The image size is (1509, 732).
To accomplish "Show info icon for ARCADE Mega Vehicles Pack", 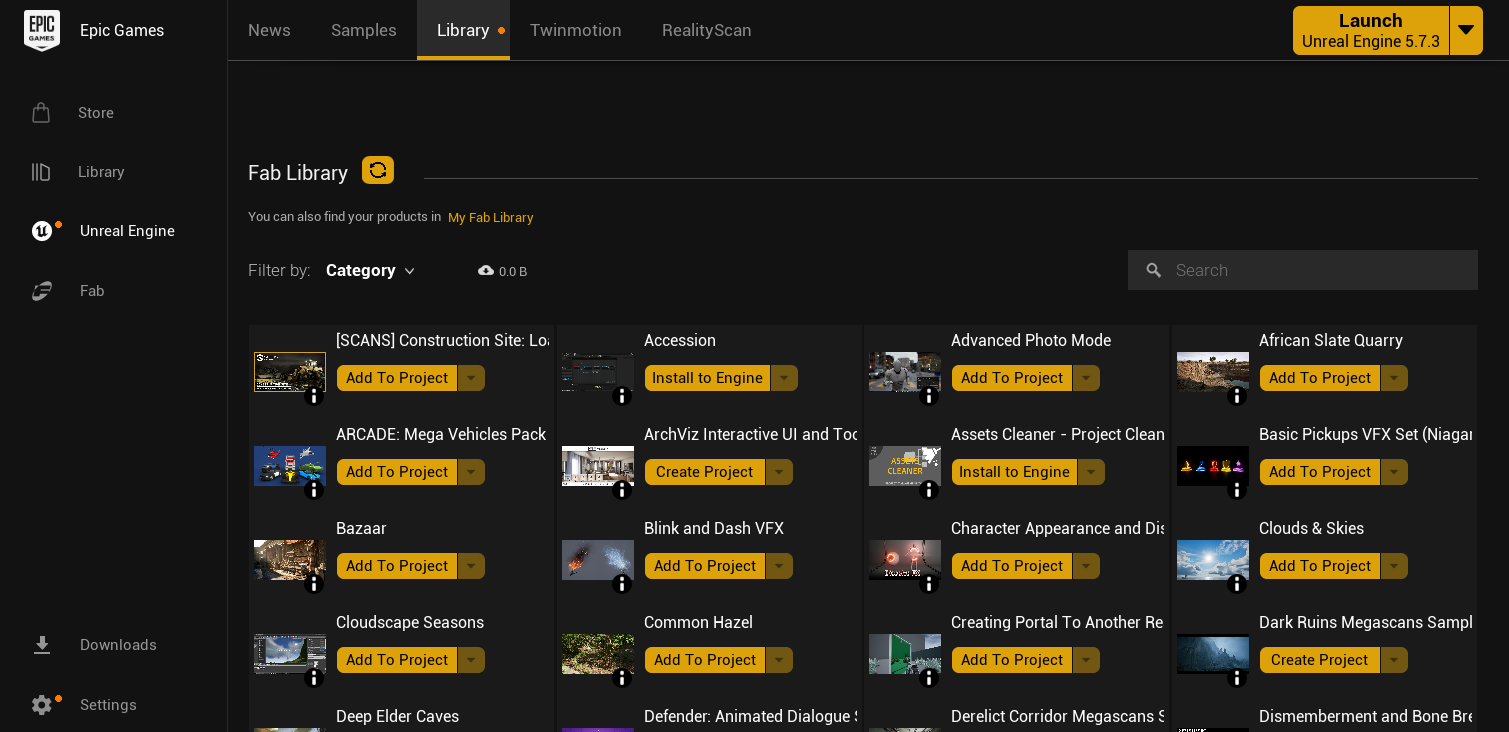I will click(x=314, y=490).
